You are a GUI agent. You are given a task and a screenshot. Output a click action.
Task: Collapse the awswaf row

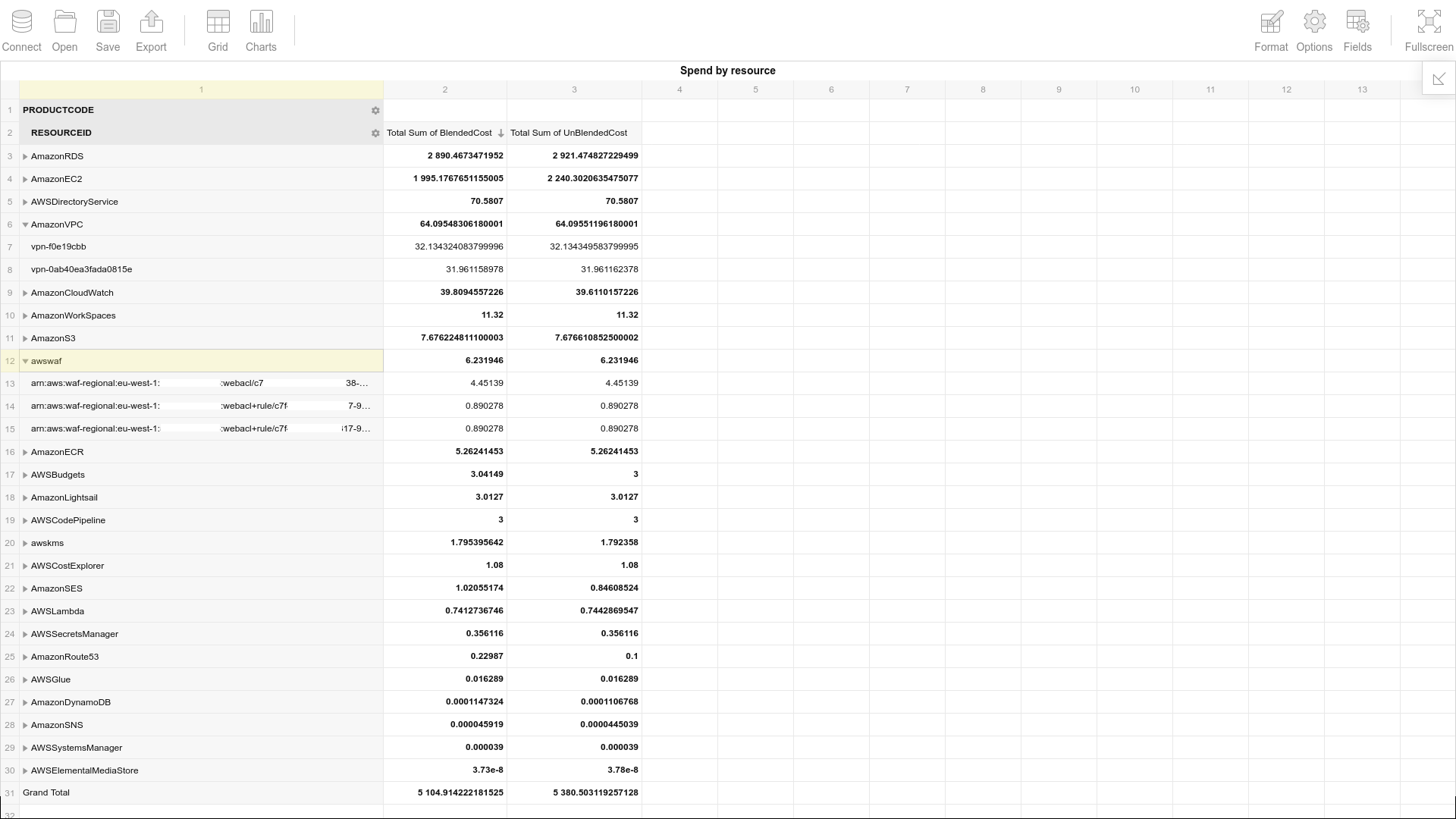(x=25, y=361)
